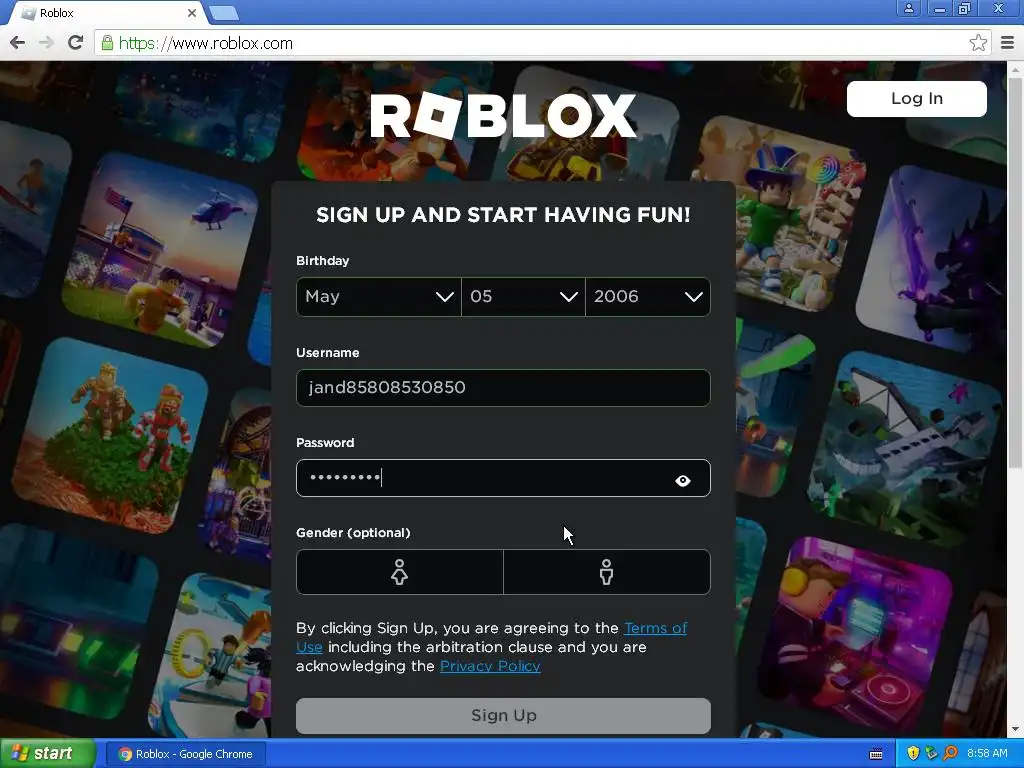Click the Birthday label

tap(323, 261)
